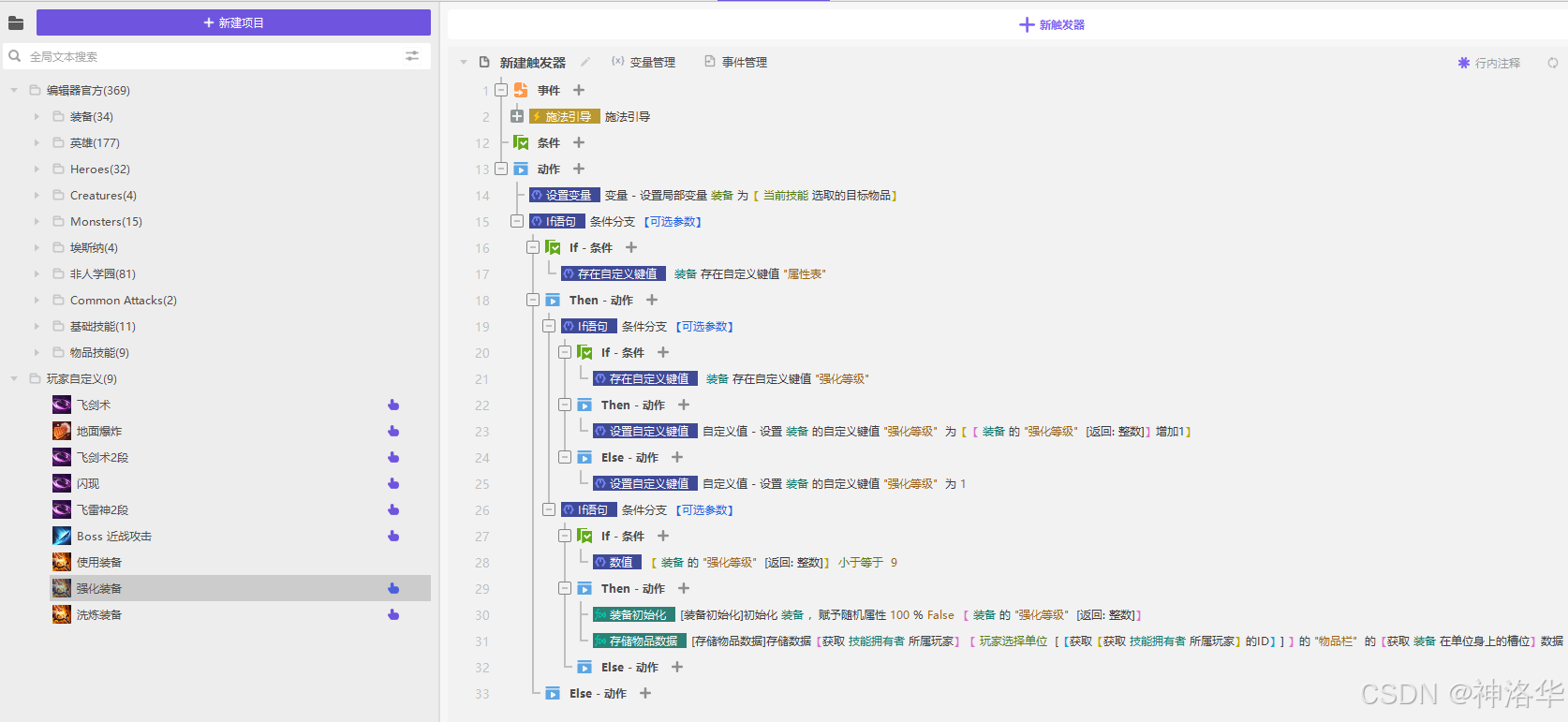Viewport: 1568px width, 722px height.
Task: Expand the 英雄(177) folder
Action: pos(37,143)
